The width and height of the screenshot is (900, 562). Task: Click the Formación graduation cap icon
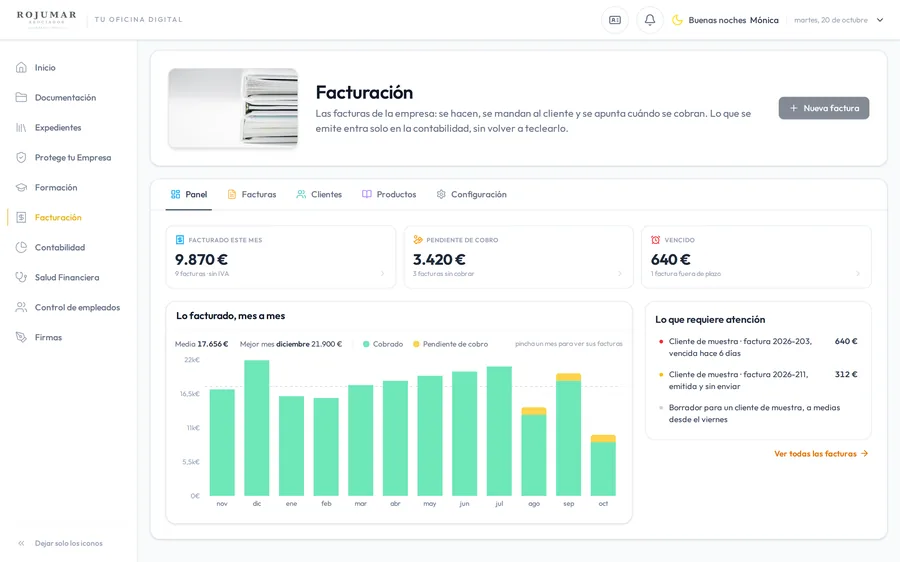click(21, 187)
